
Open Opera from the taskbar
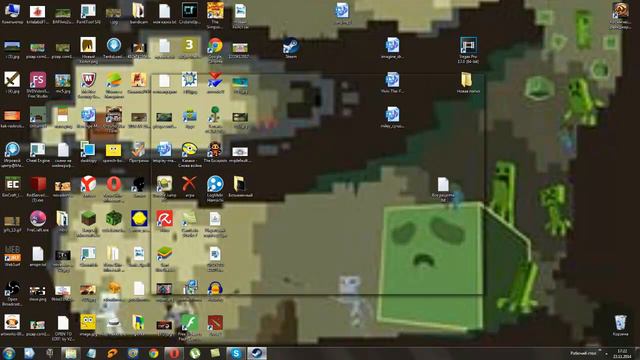click(174, 353)
